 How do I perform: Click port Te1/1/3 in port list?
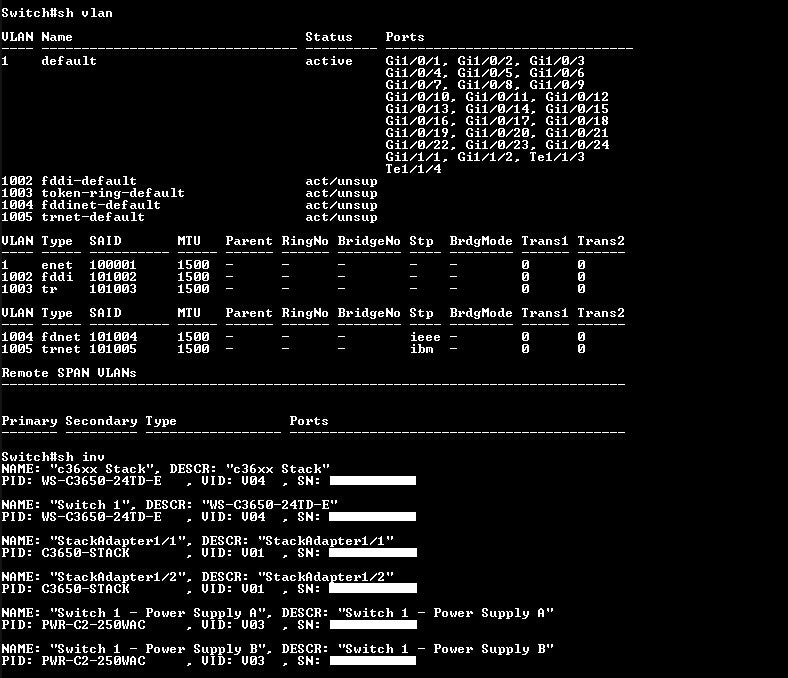tap(557, 157)
